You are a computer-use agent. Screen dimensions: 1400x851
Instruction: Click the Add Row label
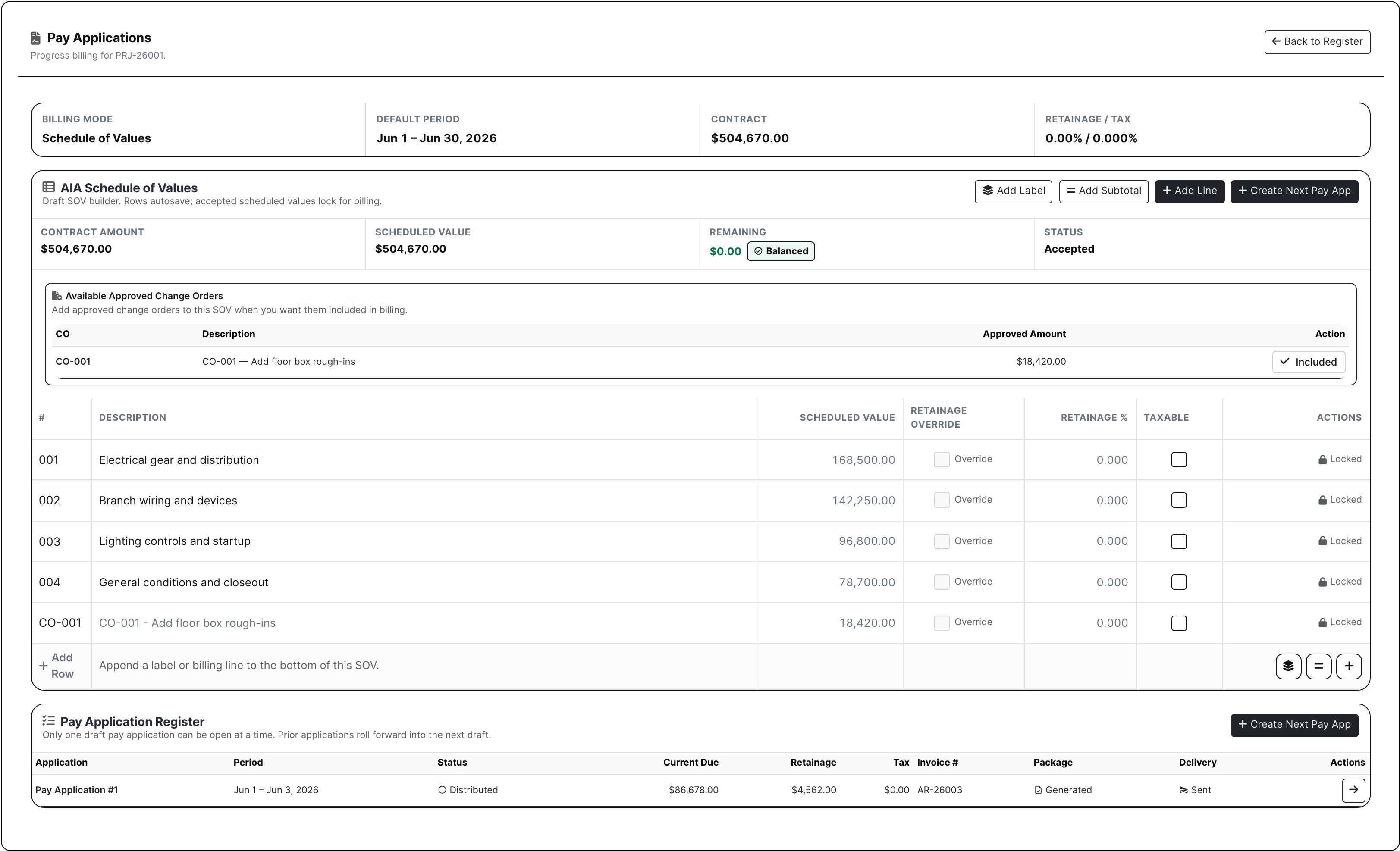[62, 665]
